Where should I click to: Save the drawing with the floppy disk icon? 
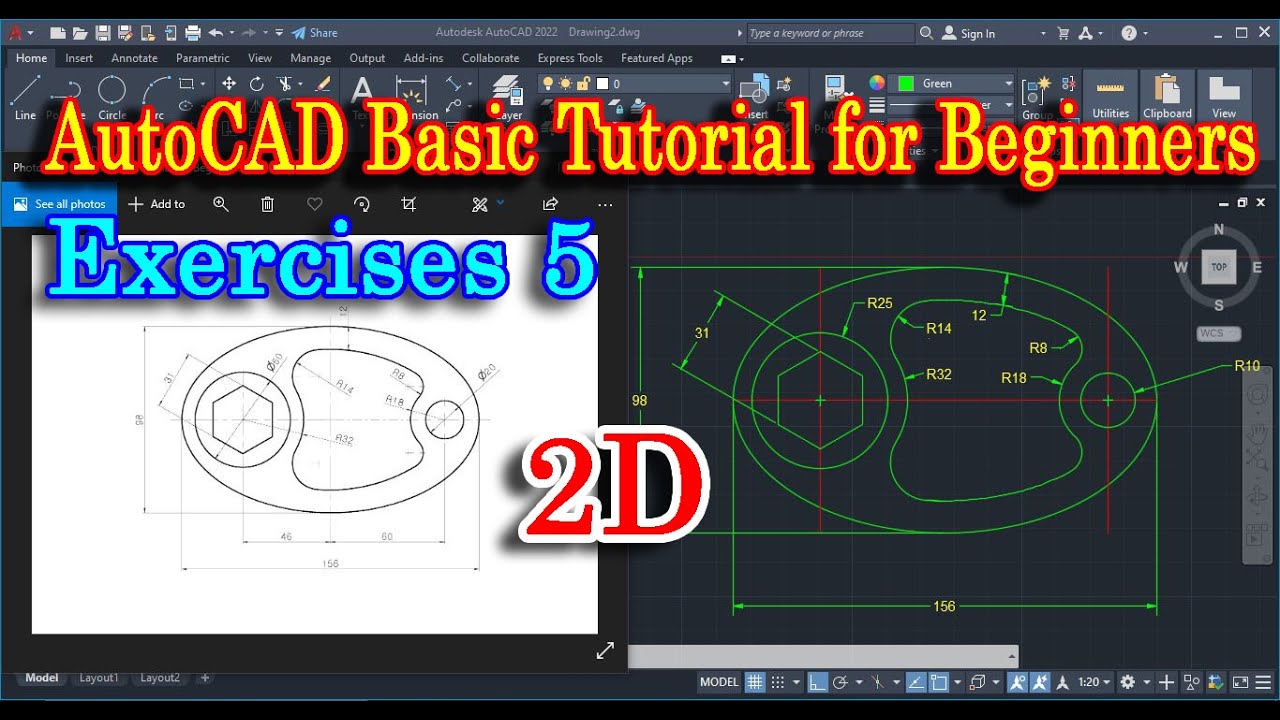point(103,33)
